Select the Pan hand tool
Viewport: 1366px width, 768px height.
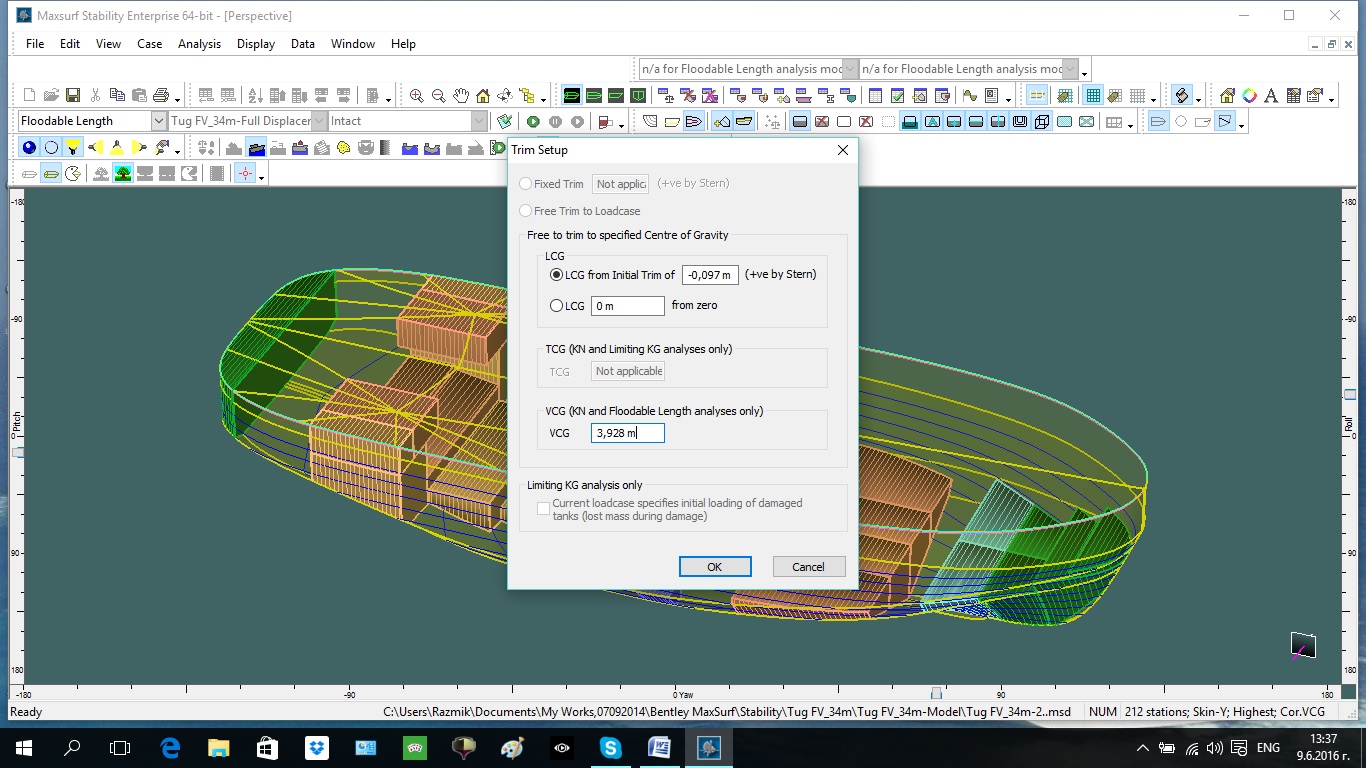click(x=461, y=96)
